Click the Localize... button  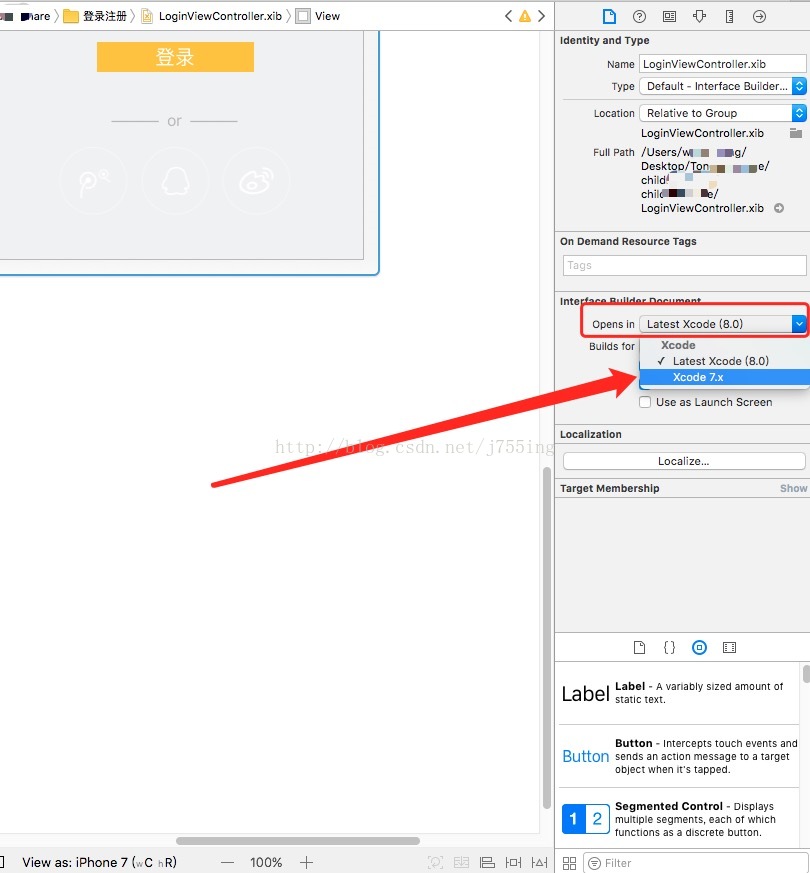[x=684, y=461]
